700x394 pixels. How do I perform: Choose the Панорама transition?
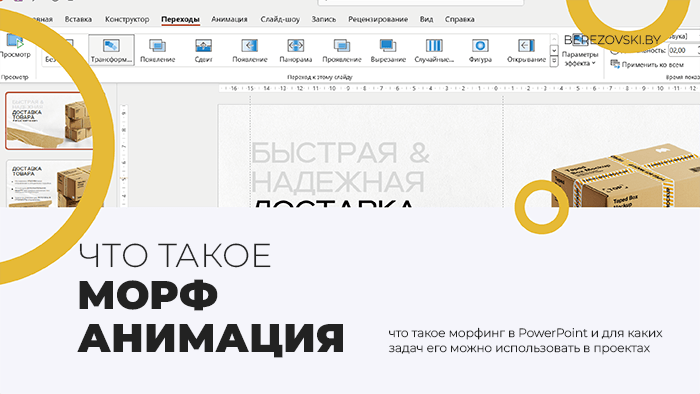(296, 50)
